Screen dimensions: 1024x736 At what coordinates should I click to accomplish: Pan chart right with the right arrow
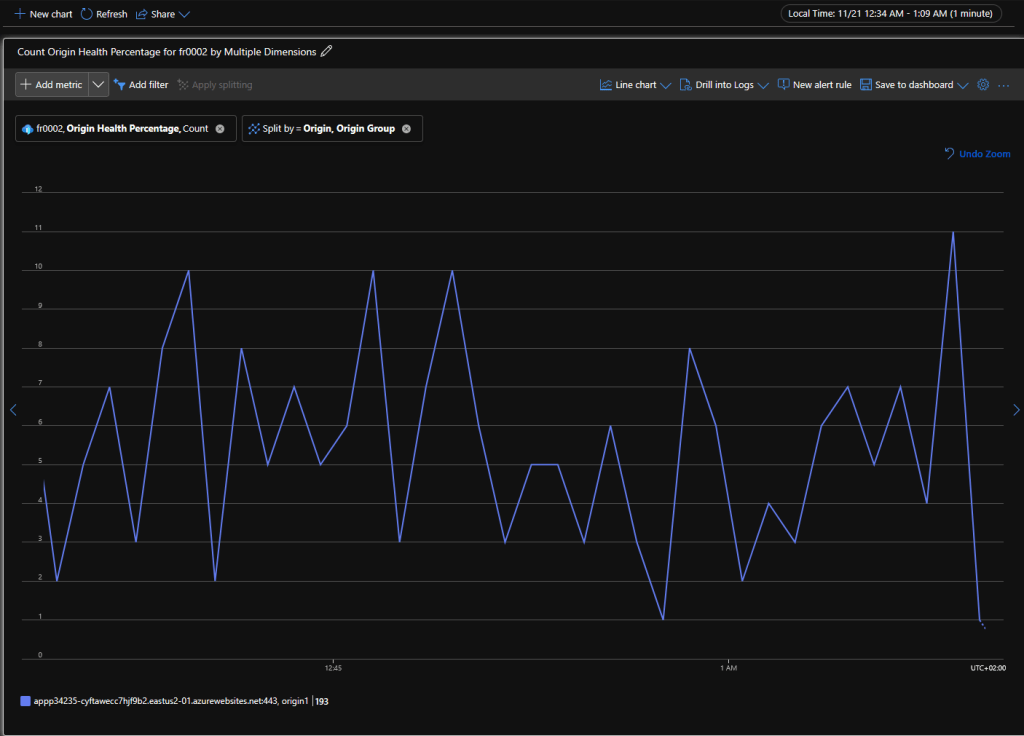(1016, 410)
